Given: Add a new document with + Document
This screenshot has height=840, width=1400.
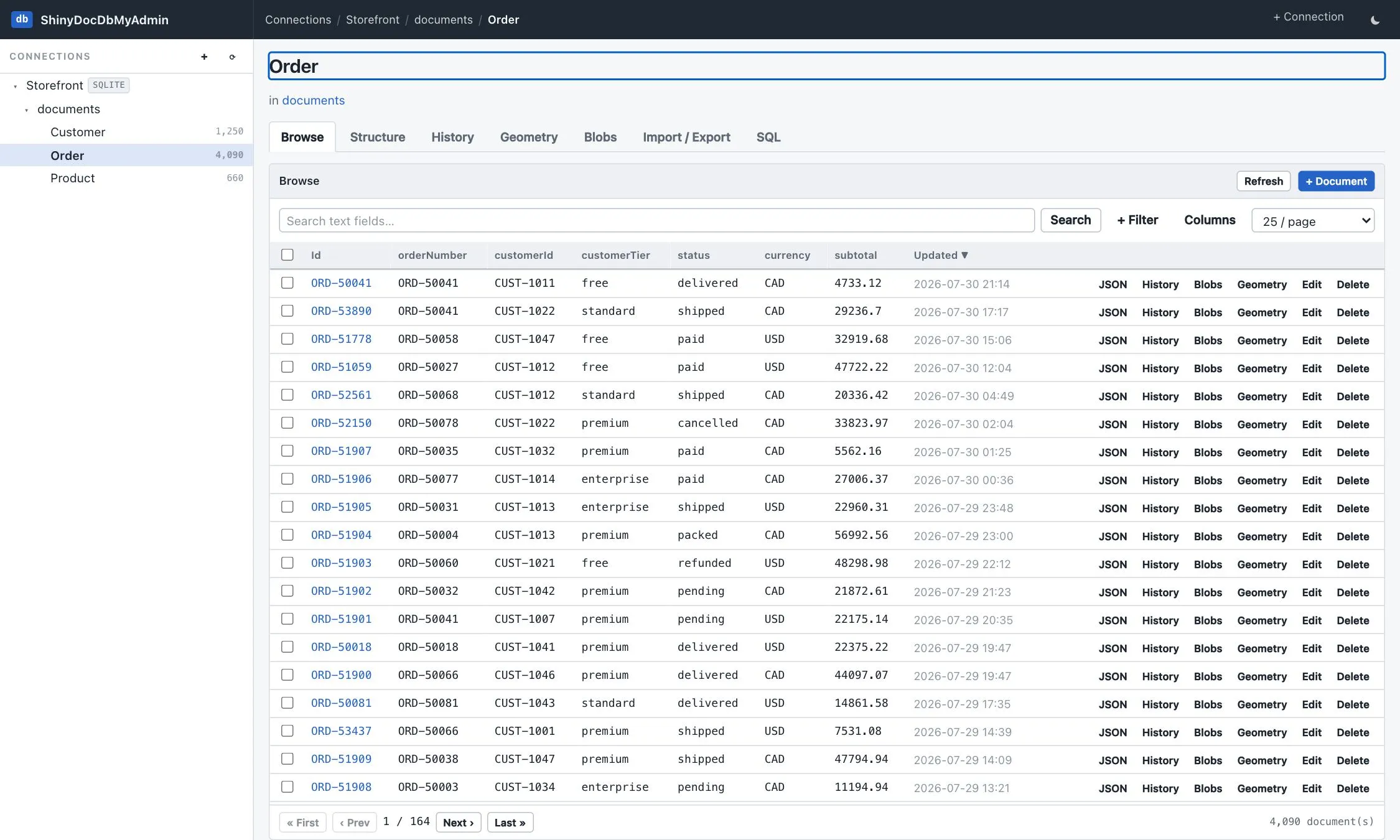Looking at the screenshot, I should coord(1336,181).
